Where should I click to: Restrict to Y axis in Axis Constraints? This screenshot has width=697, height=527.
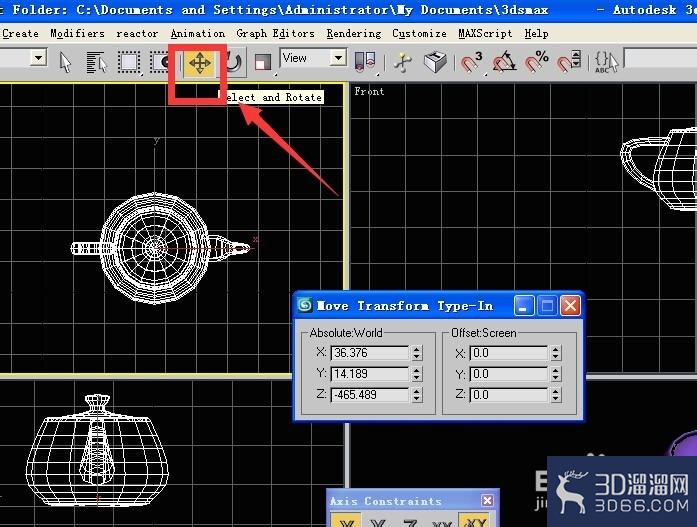tap(377, 522)
